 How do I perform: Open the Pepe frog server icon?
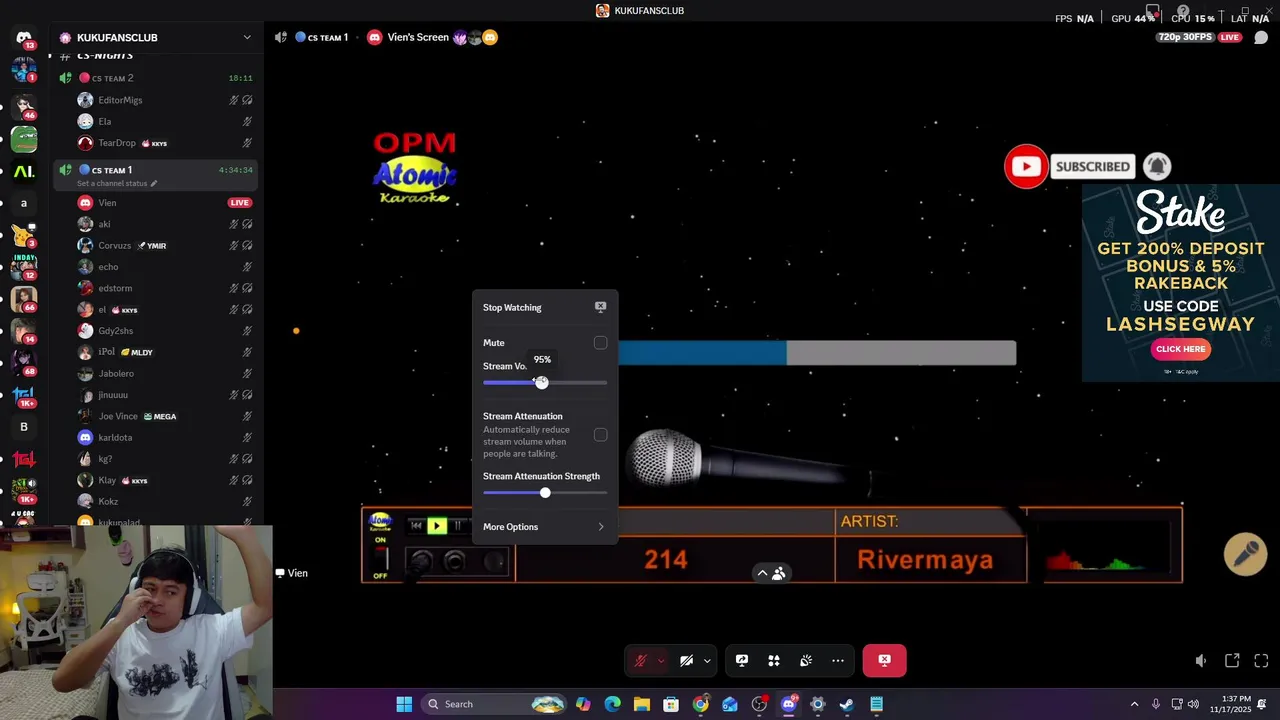point(24,138)
